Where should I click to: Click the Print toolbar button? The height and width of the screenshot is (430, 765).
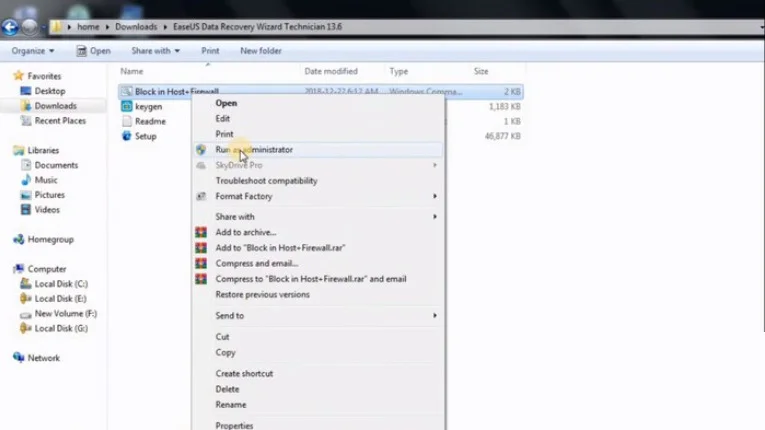click(x=210, y=51)
